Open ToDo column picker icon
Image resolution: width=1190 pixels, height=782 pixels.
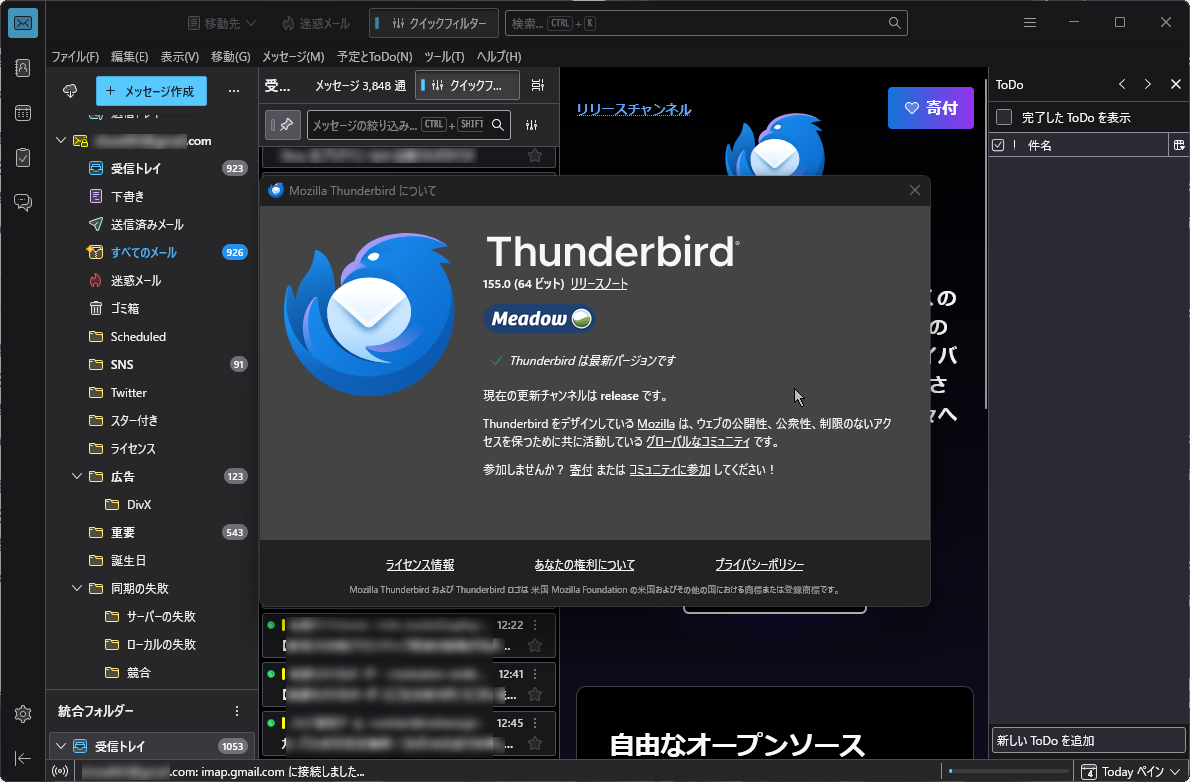click(x=1179, y=145)
